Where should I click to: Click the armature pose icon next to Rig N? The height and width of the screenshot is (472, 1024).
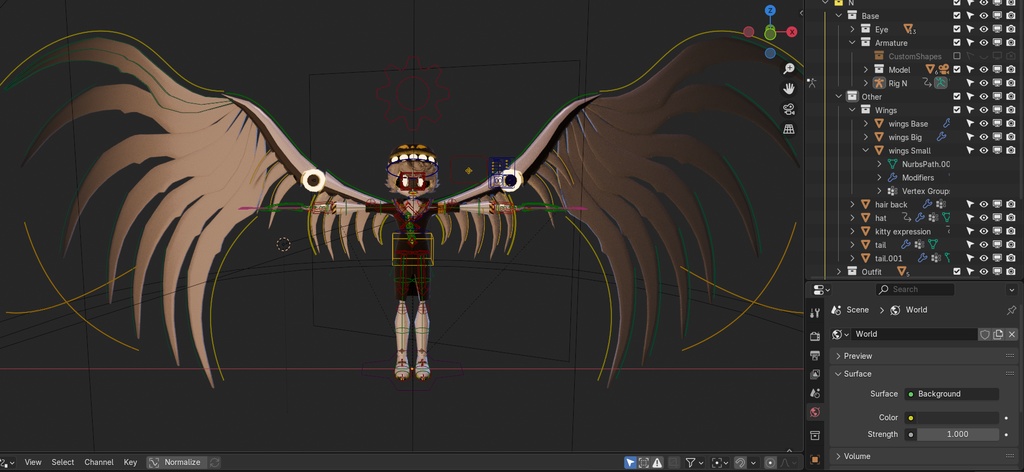tap(940, 83)
